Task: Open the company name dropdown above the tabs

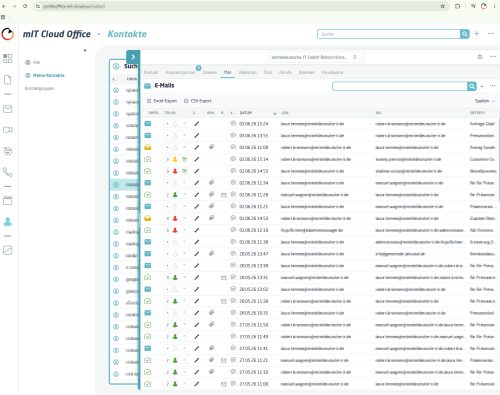Action: click(x=315, y=57)
